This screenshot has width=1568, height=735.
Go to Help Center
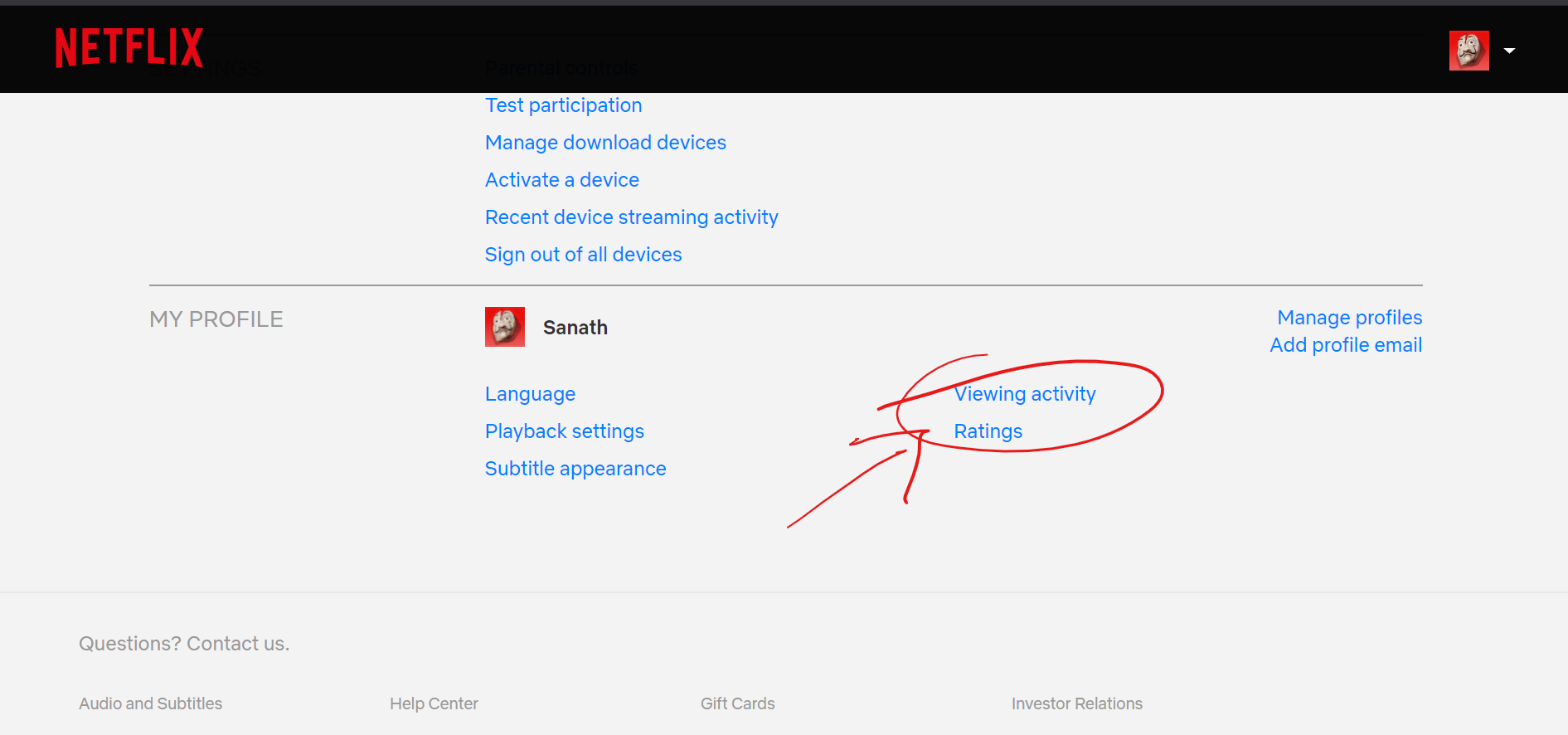tap(434, 703)
